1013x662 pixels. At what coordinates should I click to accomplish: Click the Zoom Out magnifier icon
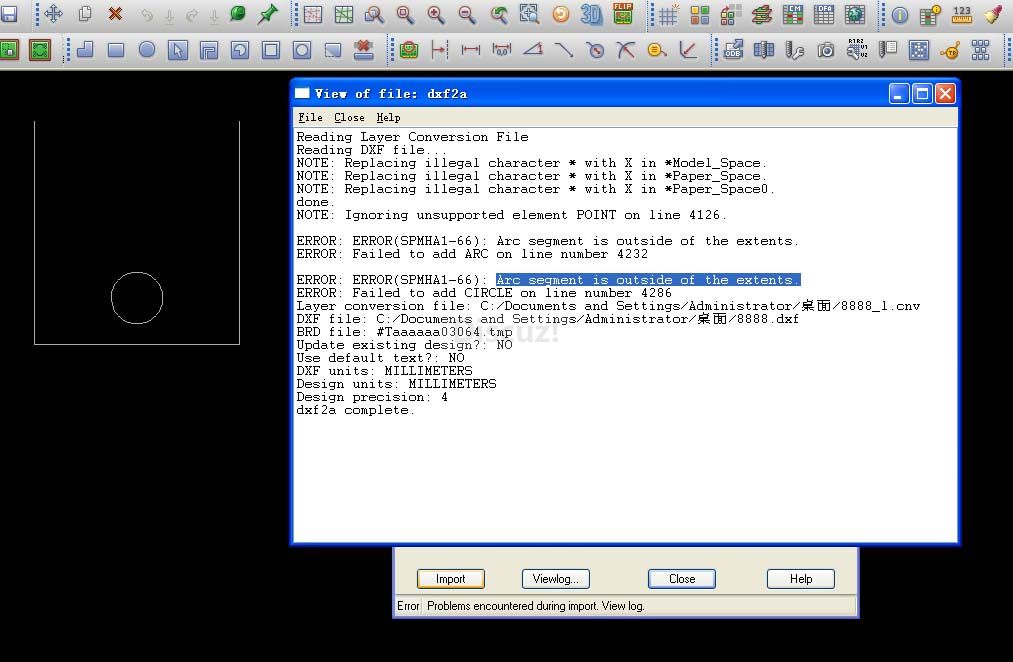467,14
